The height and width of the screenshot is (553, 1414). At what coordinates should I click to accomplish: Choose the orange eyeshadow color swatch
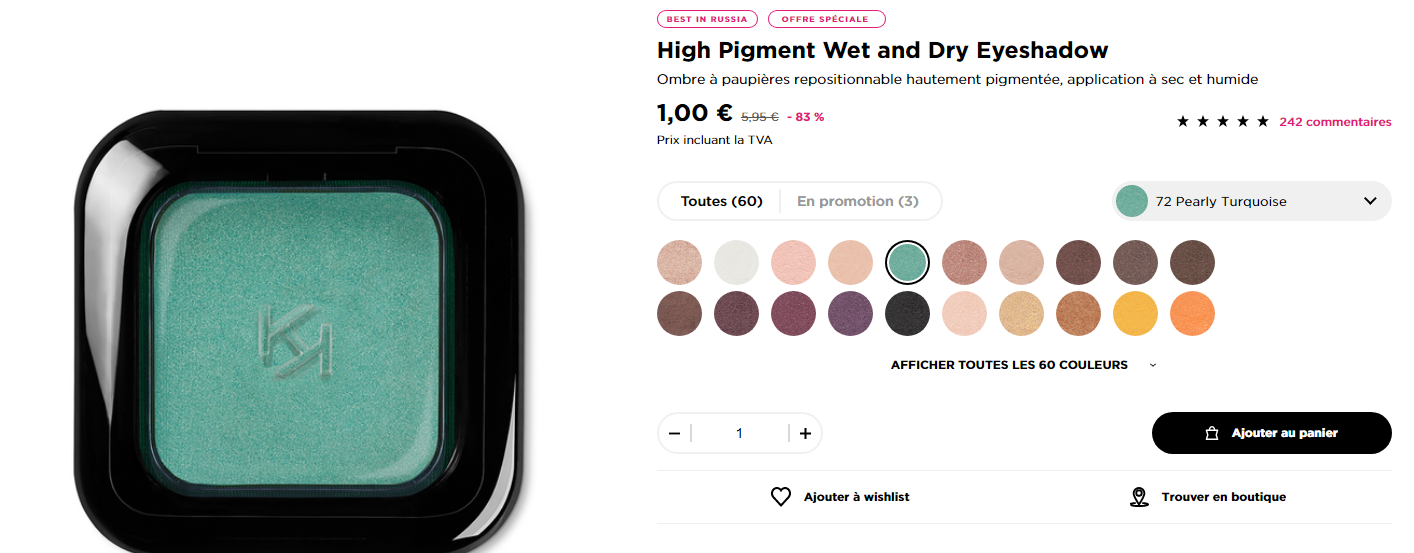(1192, 314)
